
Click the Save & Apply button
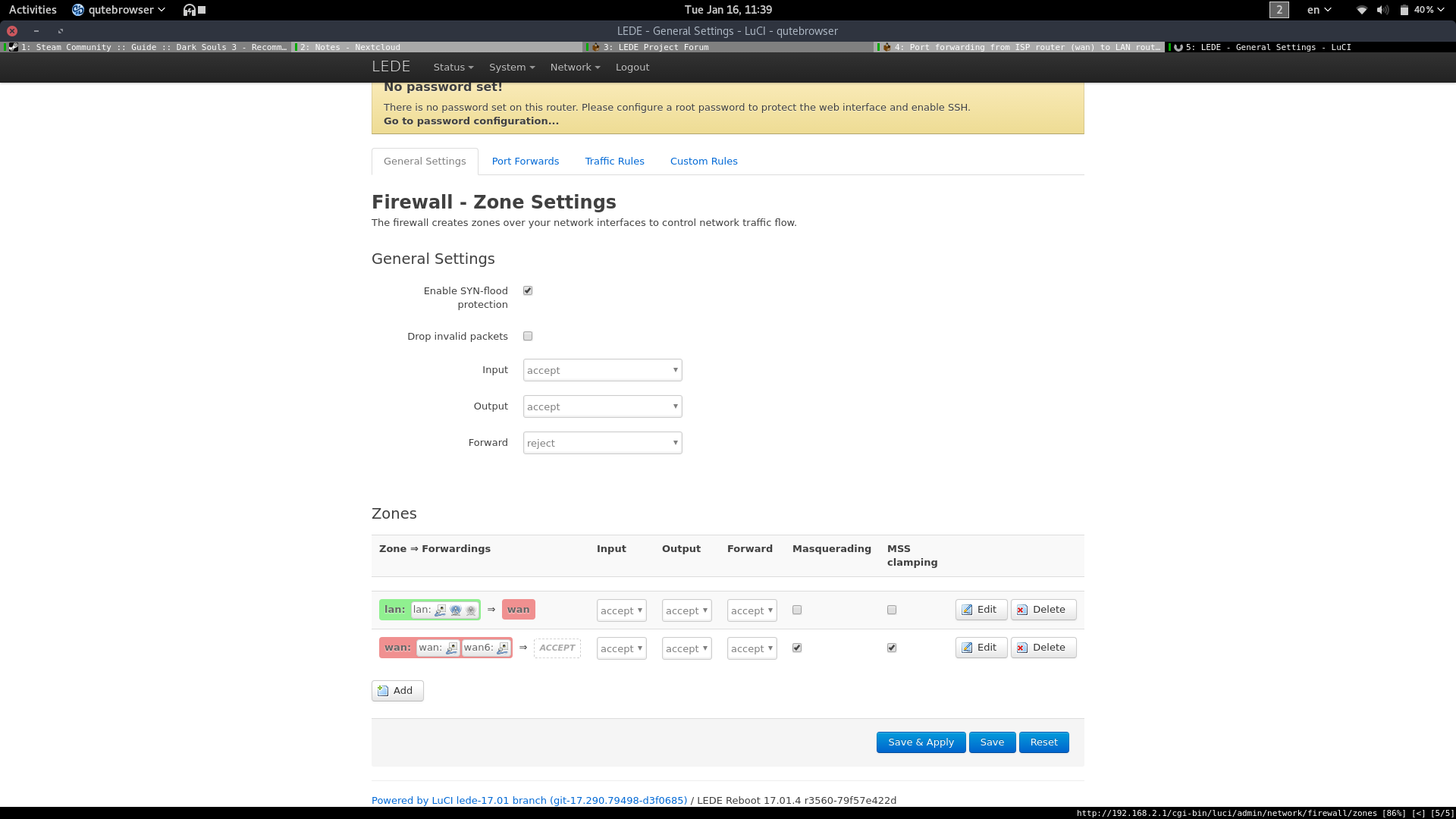(921, 742)
